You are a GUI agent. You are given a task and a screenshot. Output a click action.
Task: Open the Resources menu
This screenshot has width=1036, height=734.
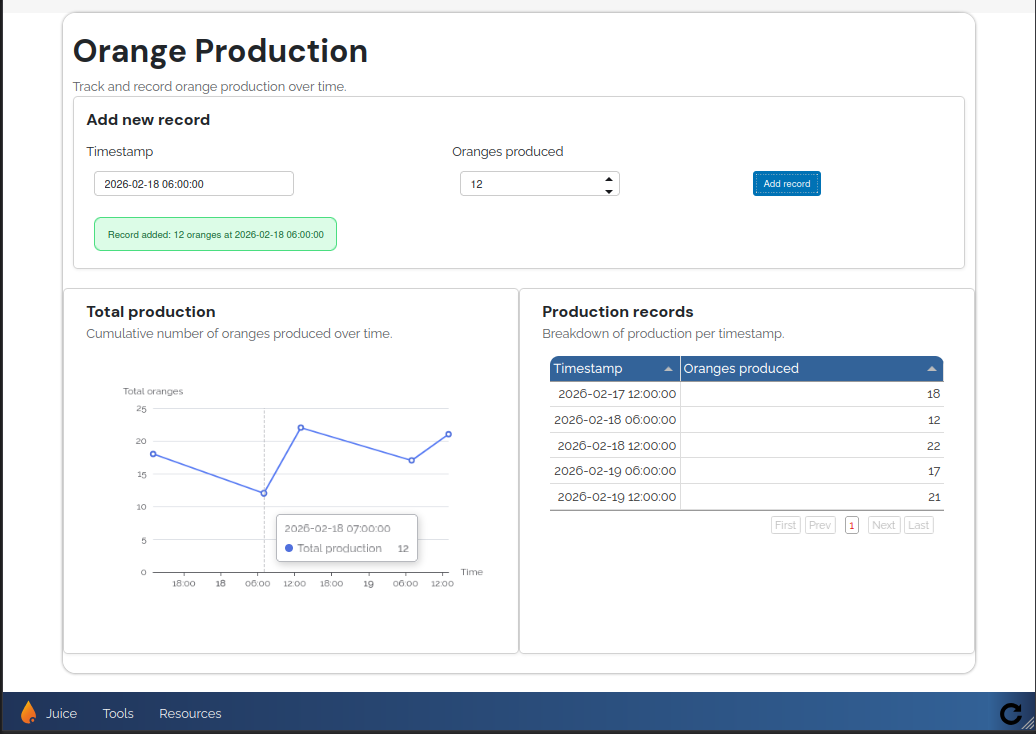(190, 713)
